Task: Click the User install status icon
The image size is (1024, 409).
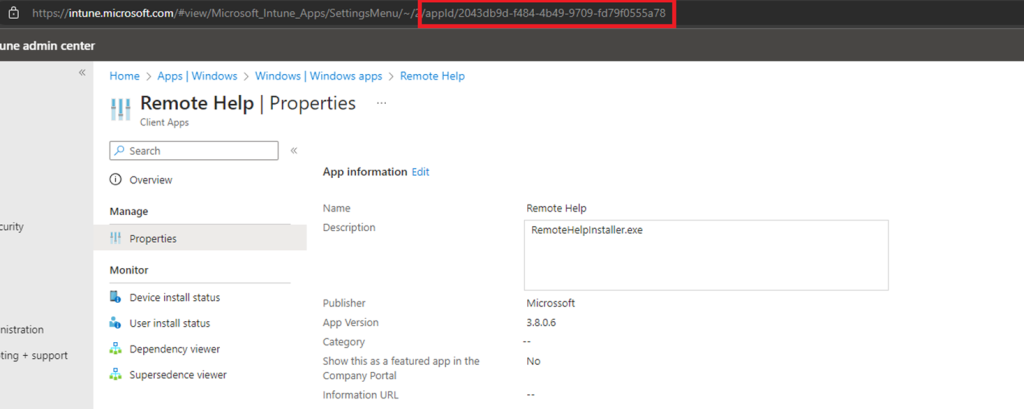Action: click(x=116, y=324)
